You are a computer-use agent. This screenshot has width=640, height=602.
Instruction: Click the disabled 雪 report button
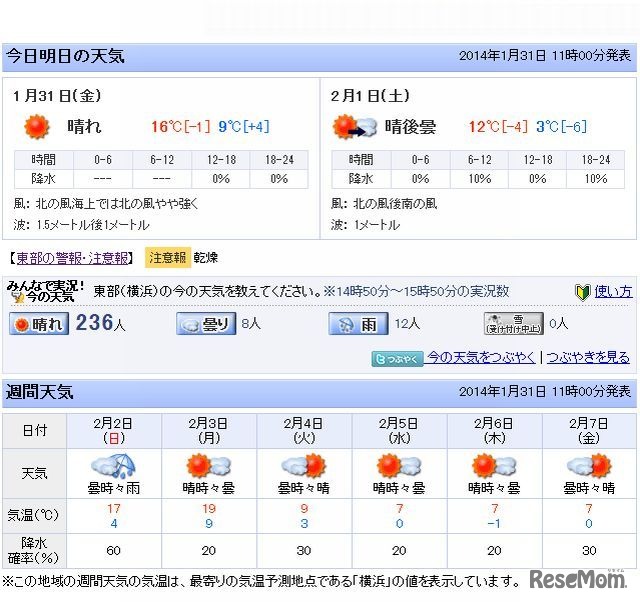tap(514, 324)
